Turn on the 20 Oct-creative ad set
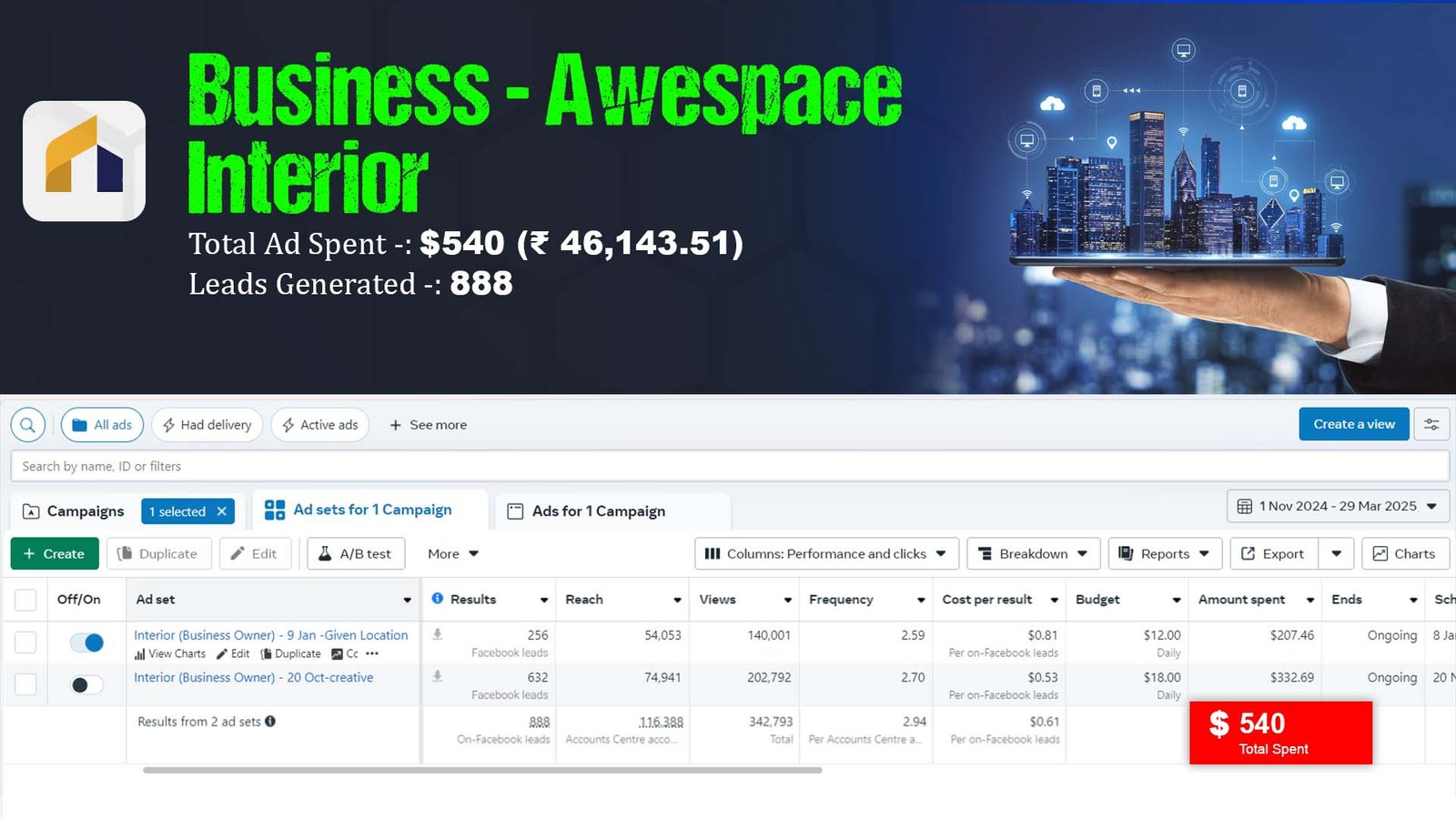The image size is (1456, 819). 87,684
